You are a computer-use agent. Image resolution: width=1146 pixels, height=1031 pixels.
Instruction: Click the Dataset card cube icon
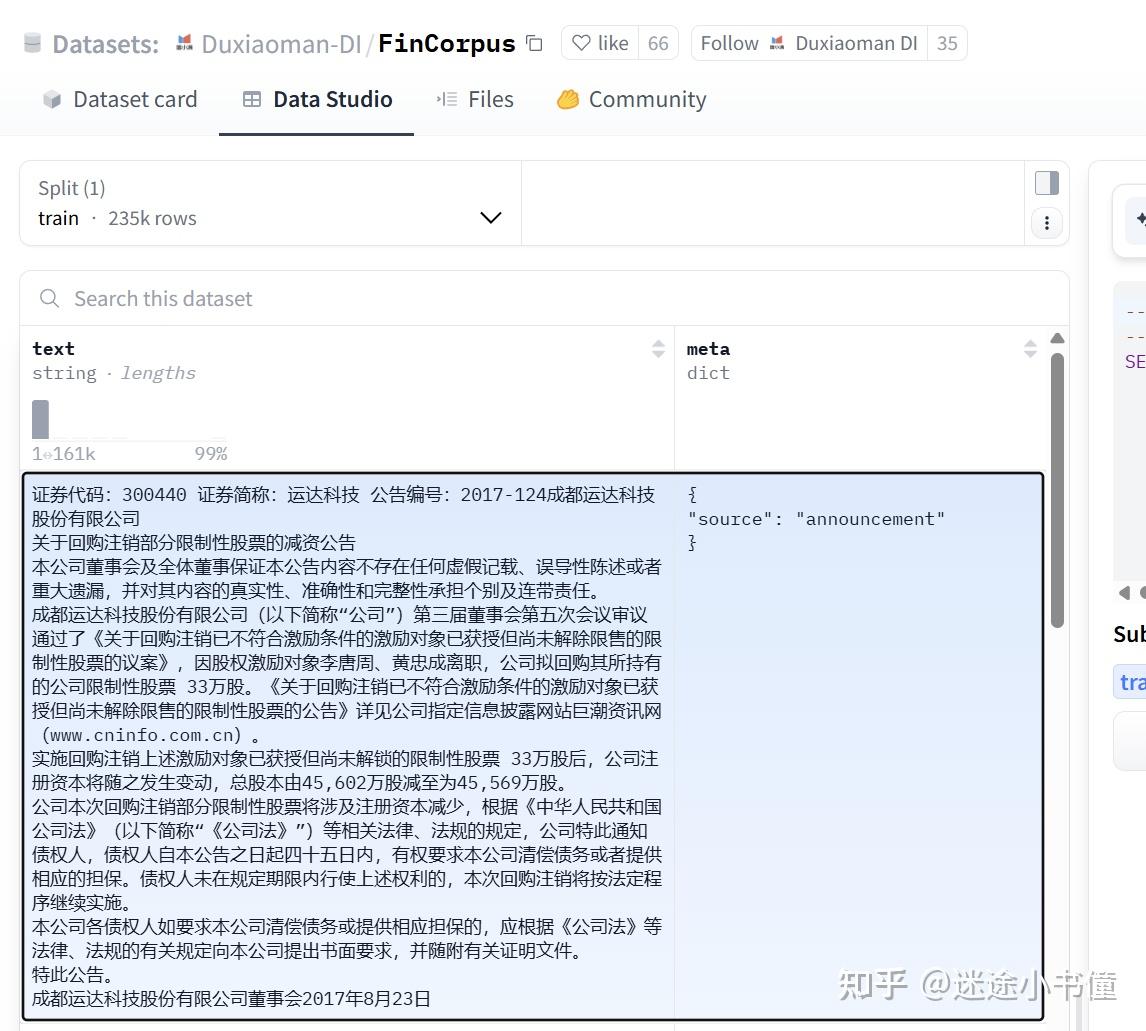[52, 99]
